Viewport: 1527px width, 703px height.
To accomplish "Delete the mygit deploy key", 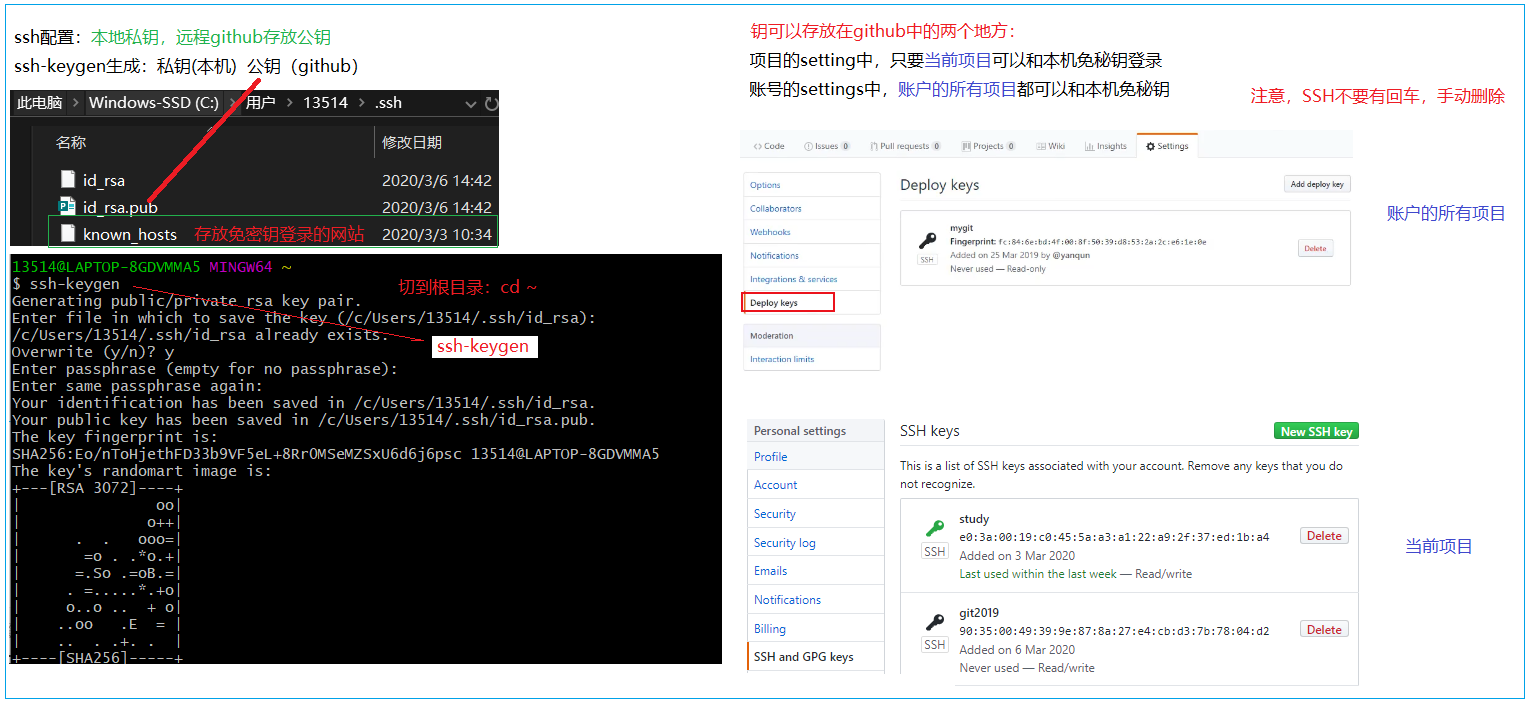I will 1314,248.
